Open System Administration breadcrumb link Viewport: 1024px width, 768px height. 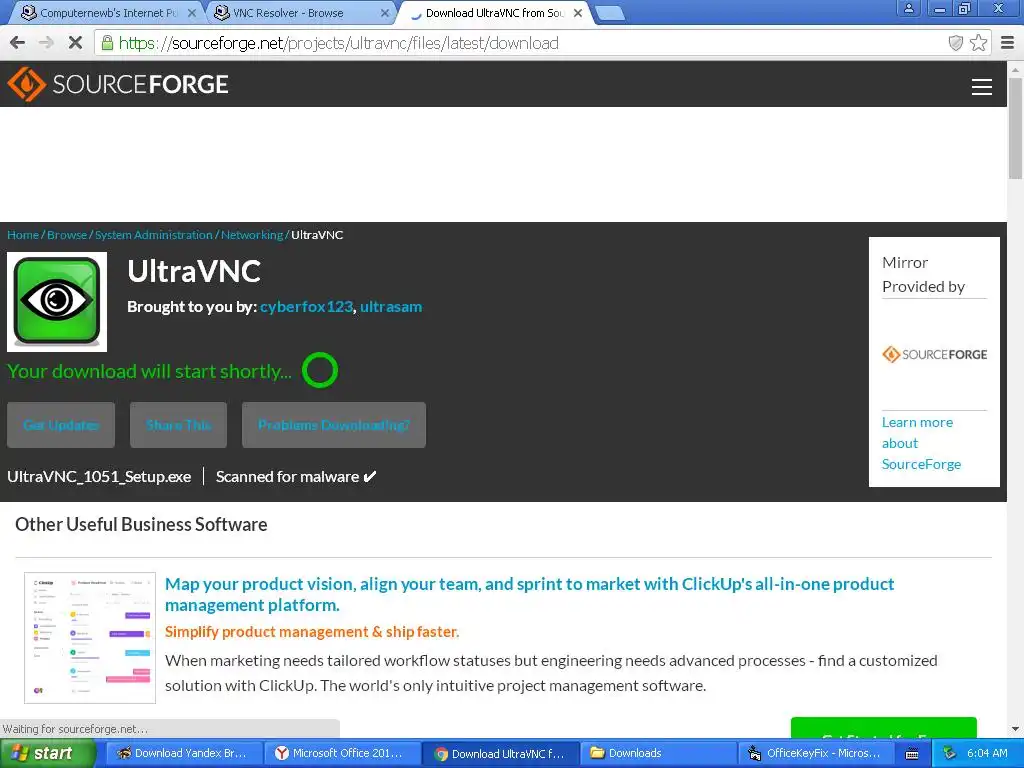coord(153,235)
